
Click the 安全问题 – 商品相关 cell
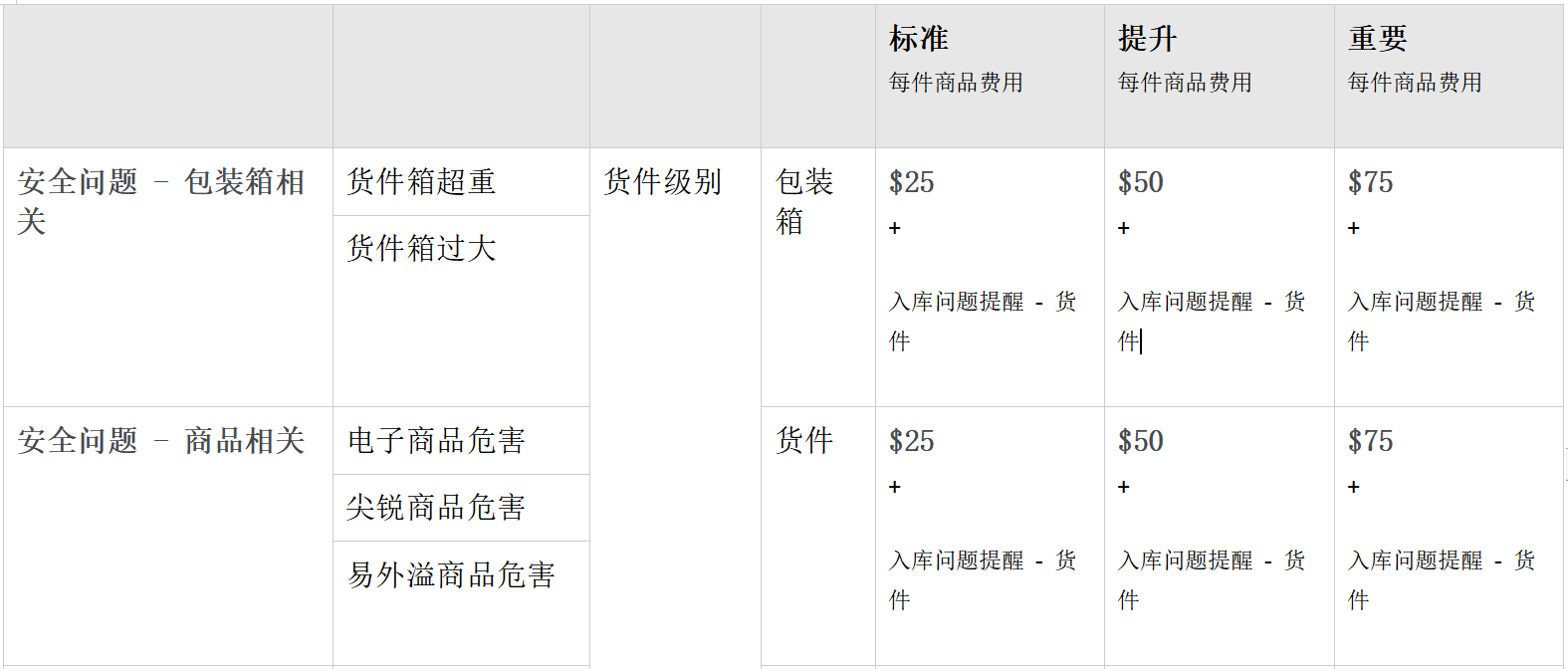pos(167,536)
